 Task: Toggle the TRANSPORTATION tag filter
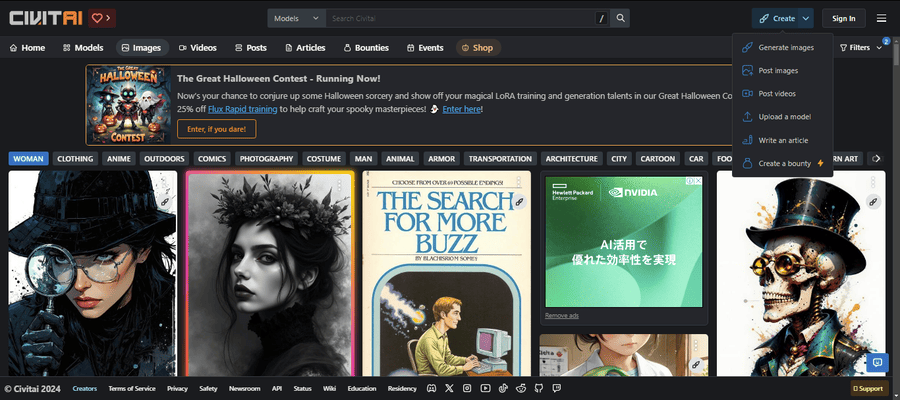[x=501, y=159]
